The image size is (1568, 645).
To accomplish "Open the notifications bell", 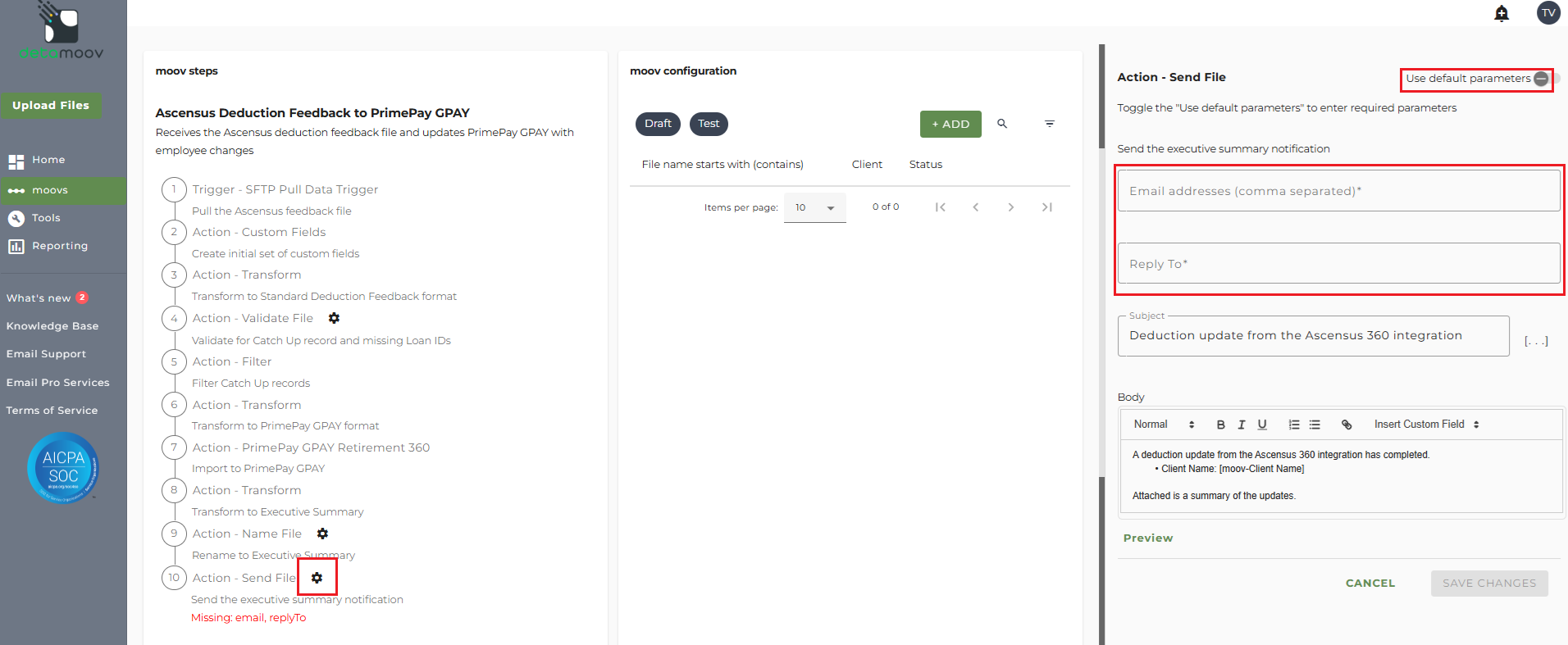I will [x=1502, y=13].
